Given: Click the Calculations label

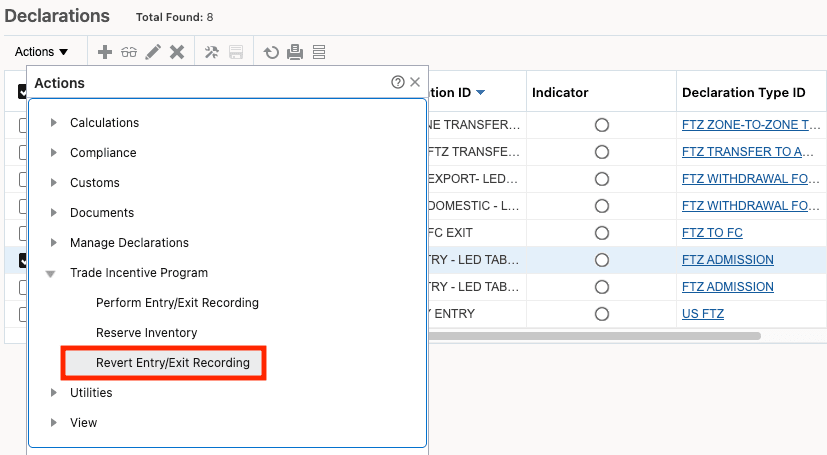Looking at the screenshot, I should point(104,123).
